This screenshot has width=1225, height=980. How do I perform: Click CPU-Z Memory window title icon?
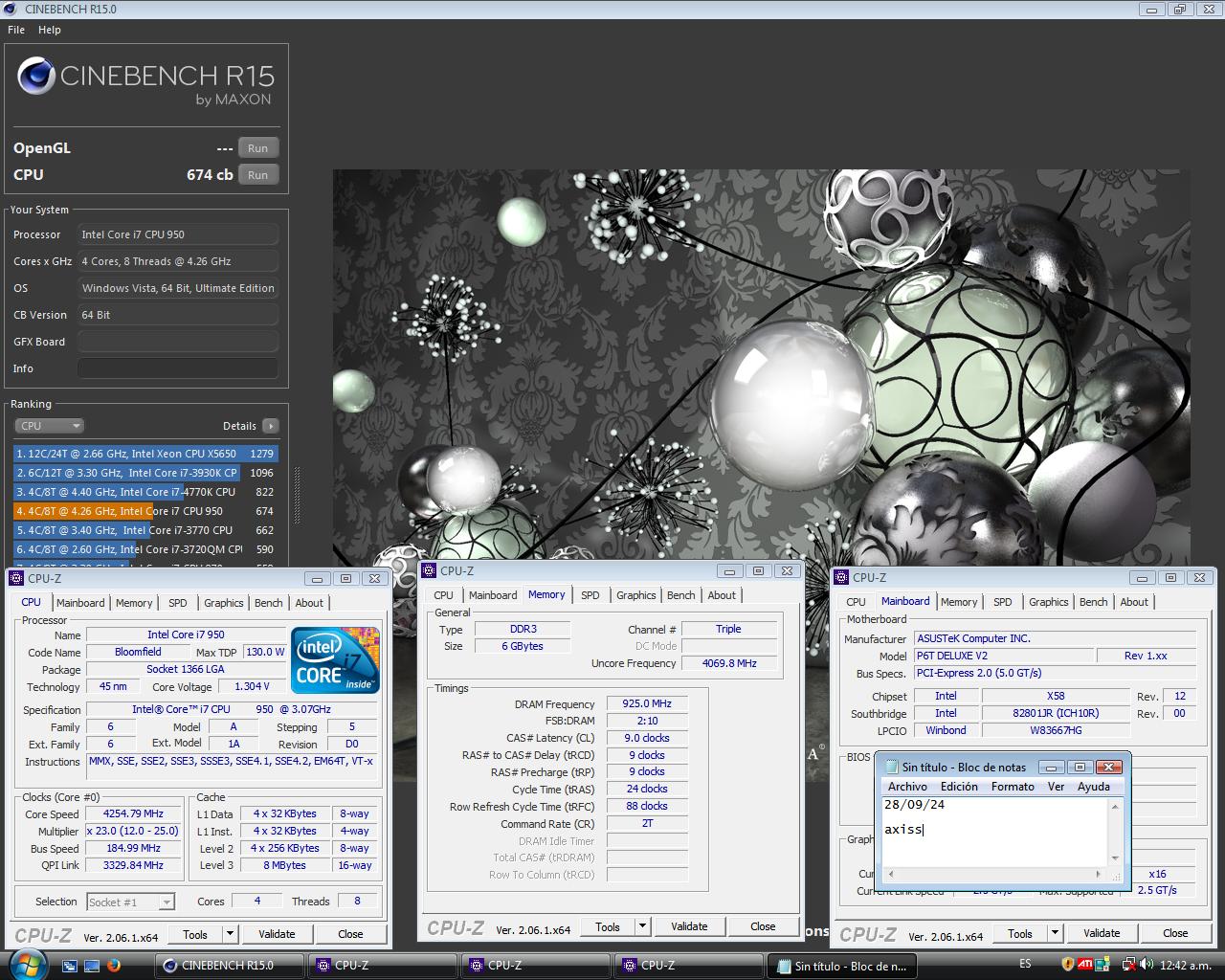(x=429, y=570)
